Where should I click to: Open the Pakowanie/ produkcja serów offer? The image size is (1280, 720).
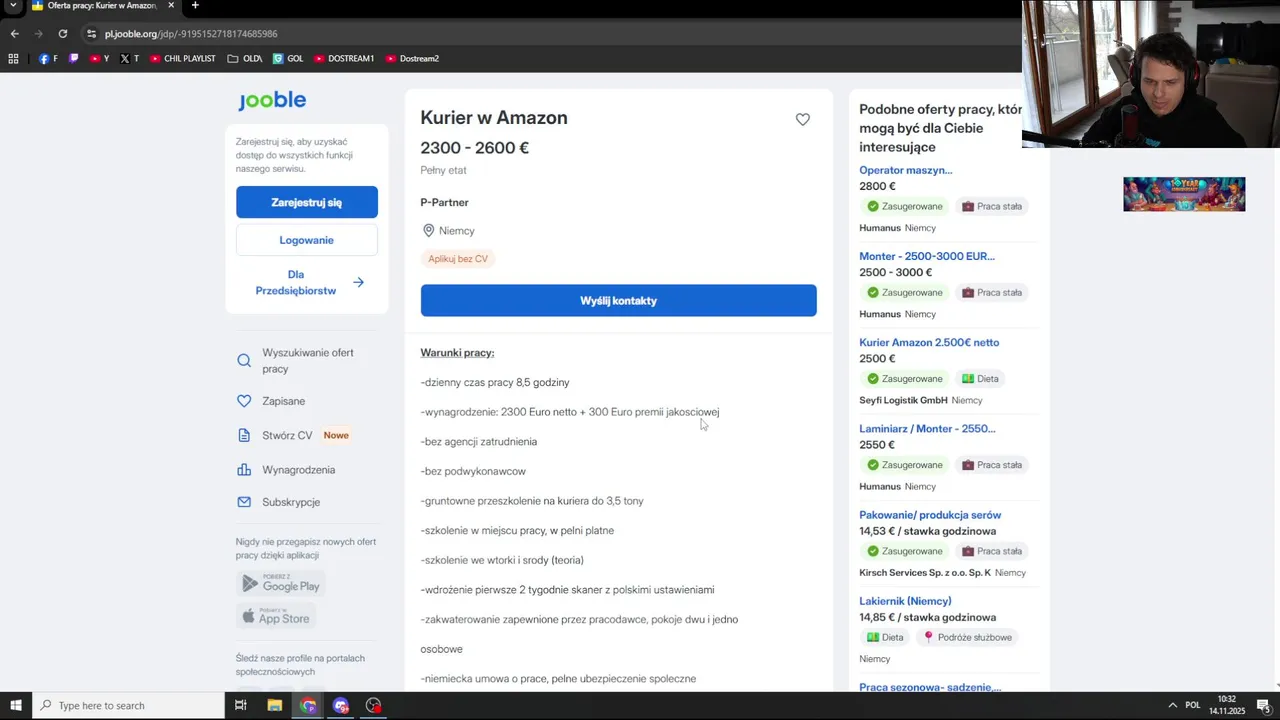pyautogui.click(x=930, y=515)
